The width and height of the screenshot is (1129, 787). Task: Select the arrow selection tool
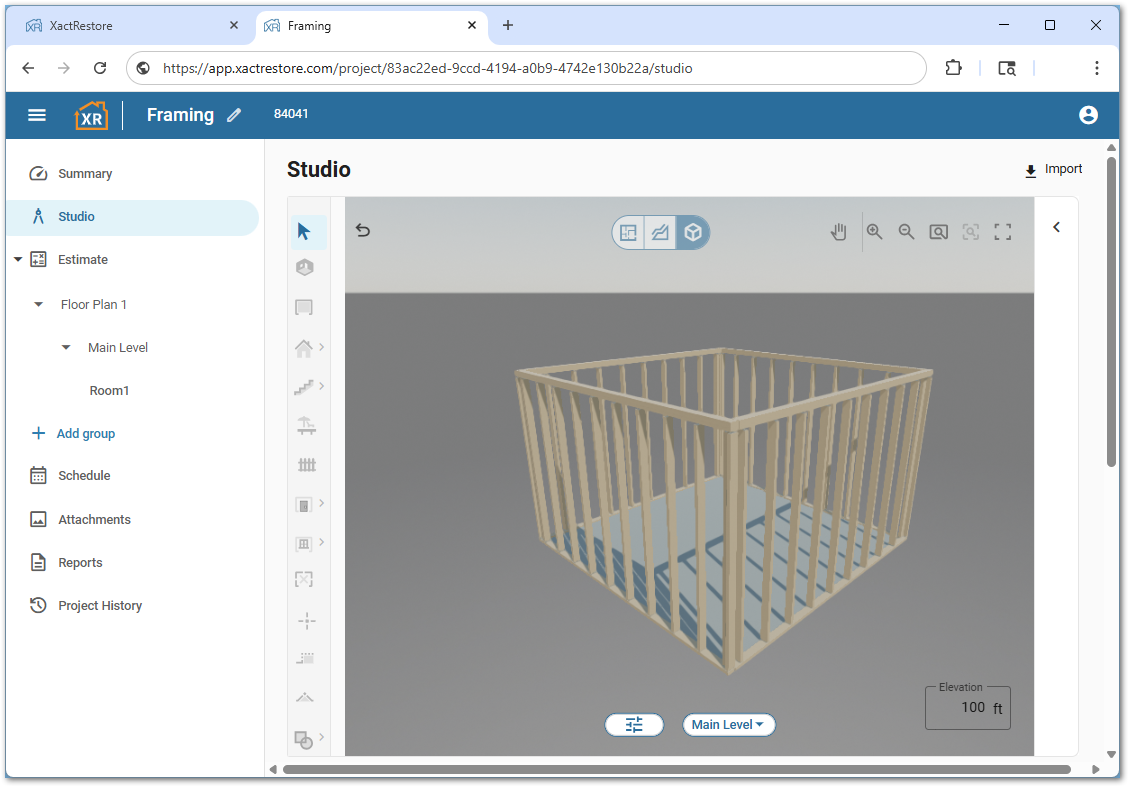click(x=304, y=231)
